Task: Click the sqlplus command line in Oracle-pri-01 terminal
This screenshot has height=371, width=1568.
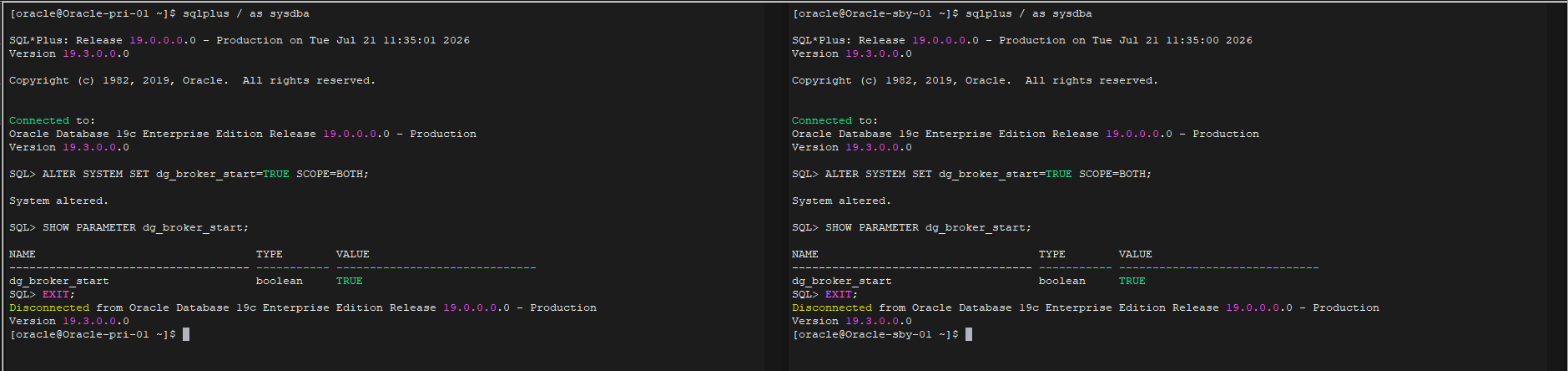Action: click(x=159, y=13)
